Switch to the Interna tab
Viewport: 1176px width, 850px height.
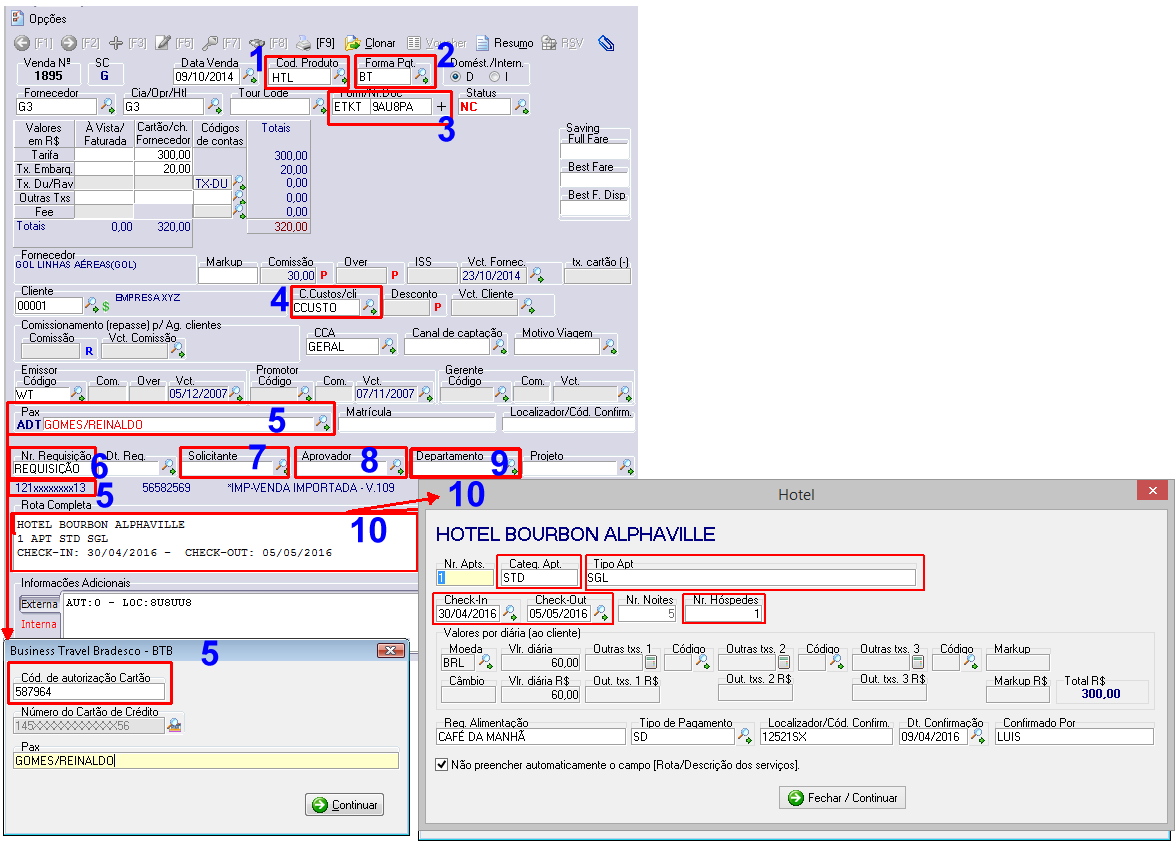(39, 624)
